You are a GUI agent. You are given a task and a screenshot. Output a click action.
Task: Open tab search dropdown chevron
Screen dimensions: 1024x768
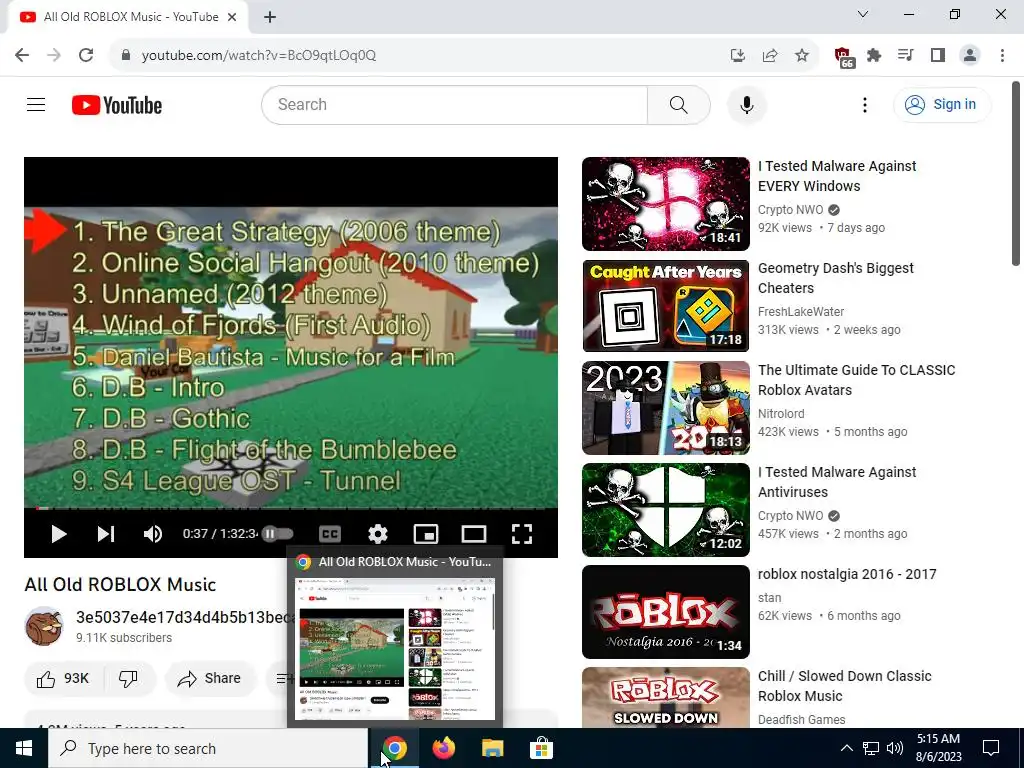tap(863, 14)
